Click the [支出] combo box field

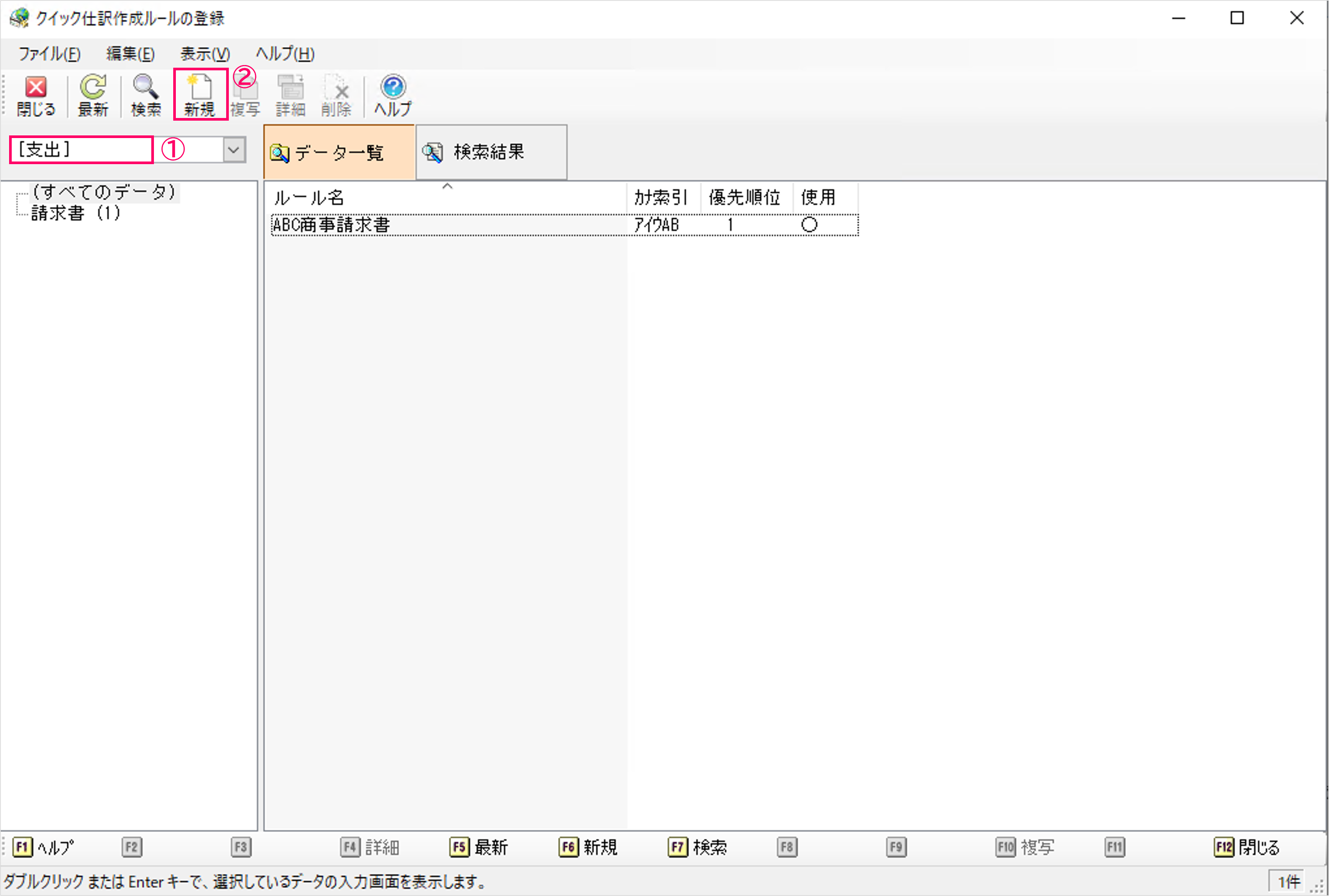click(x=81, y=150)
